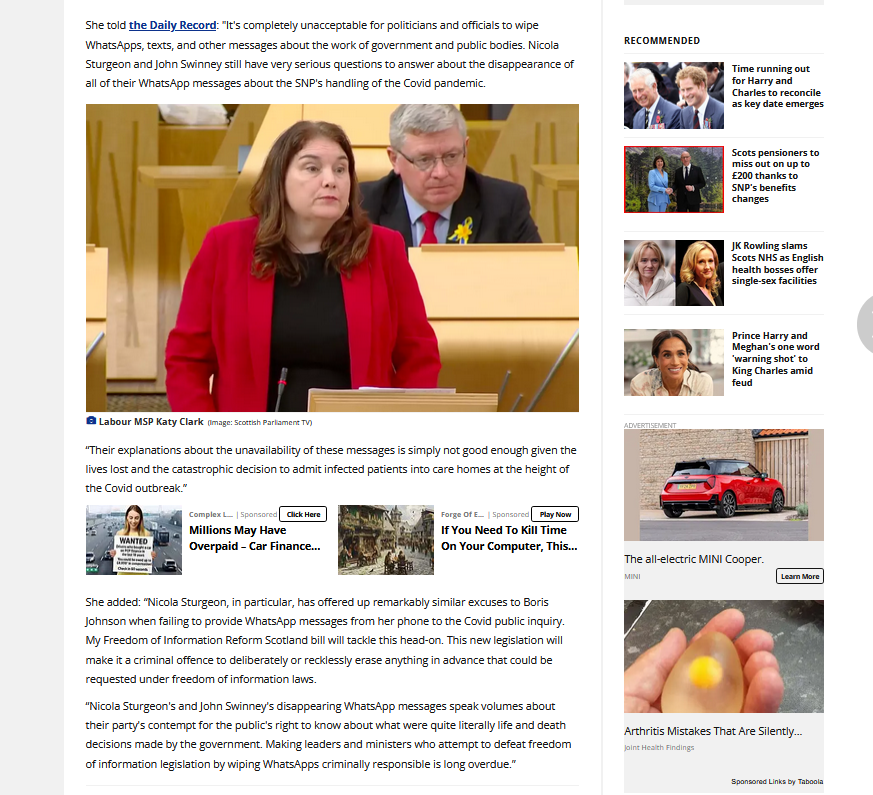The width and height of the screenshot is (873, 795).
Task: Click the all-electric MINI Cooper ad title
Action: click(694, 559)
